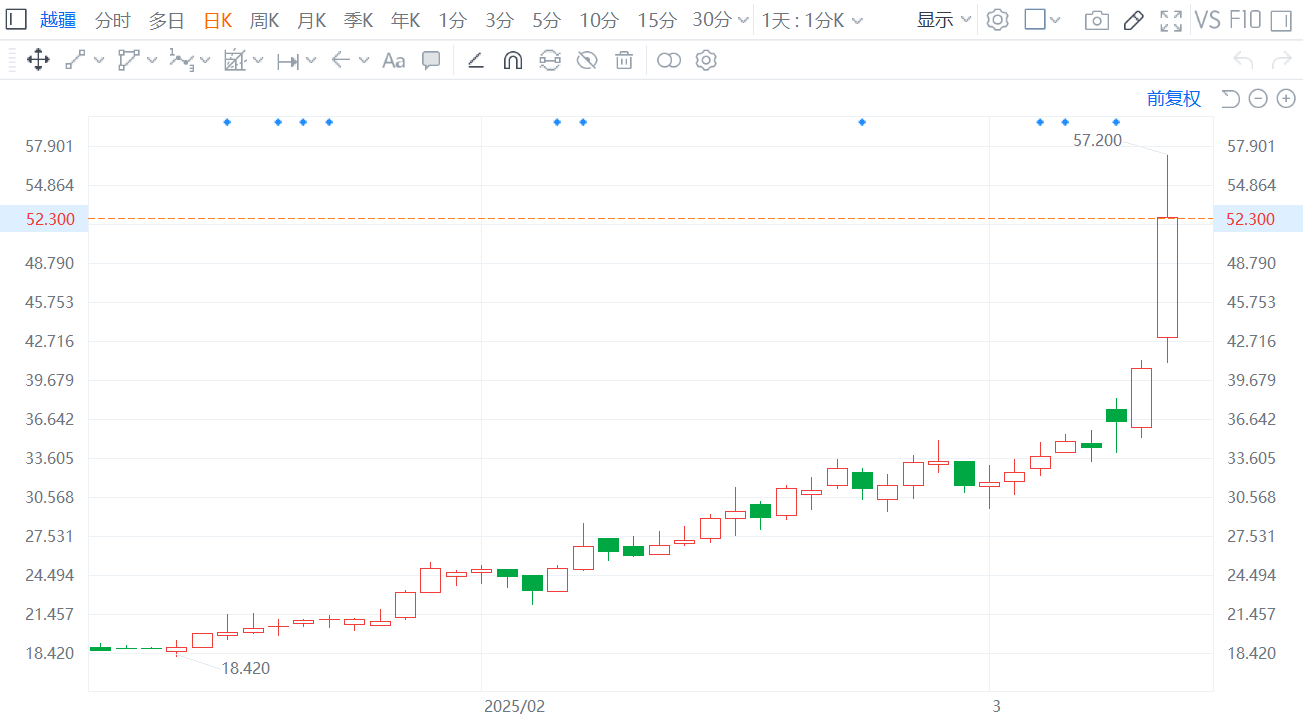Expand the line tool dropdown arrow
Screen dimensions: 1303x727
click(99, 61)
